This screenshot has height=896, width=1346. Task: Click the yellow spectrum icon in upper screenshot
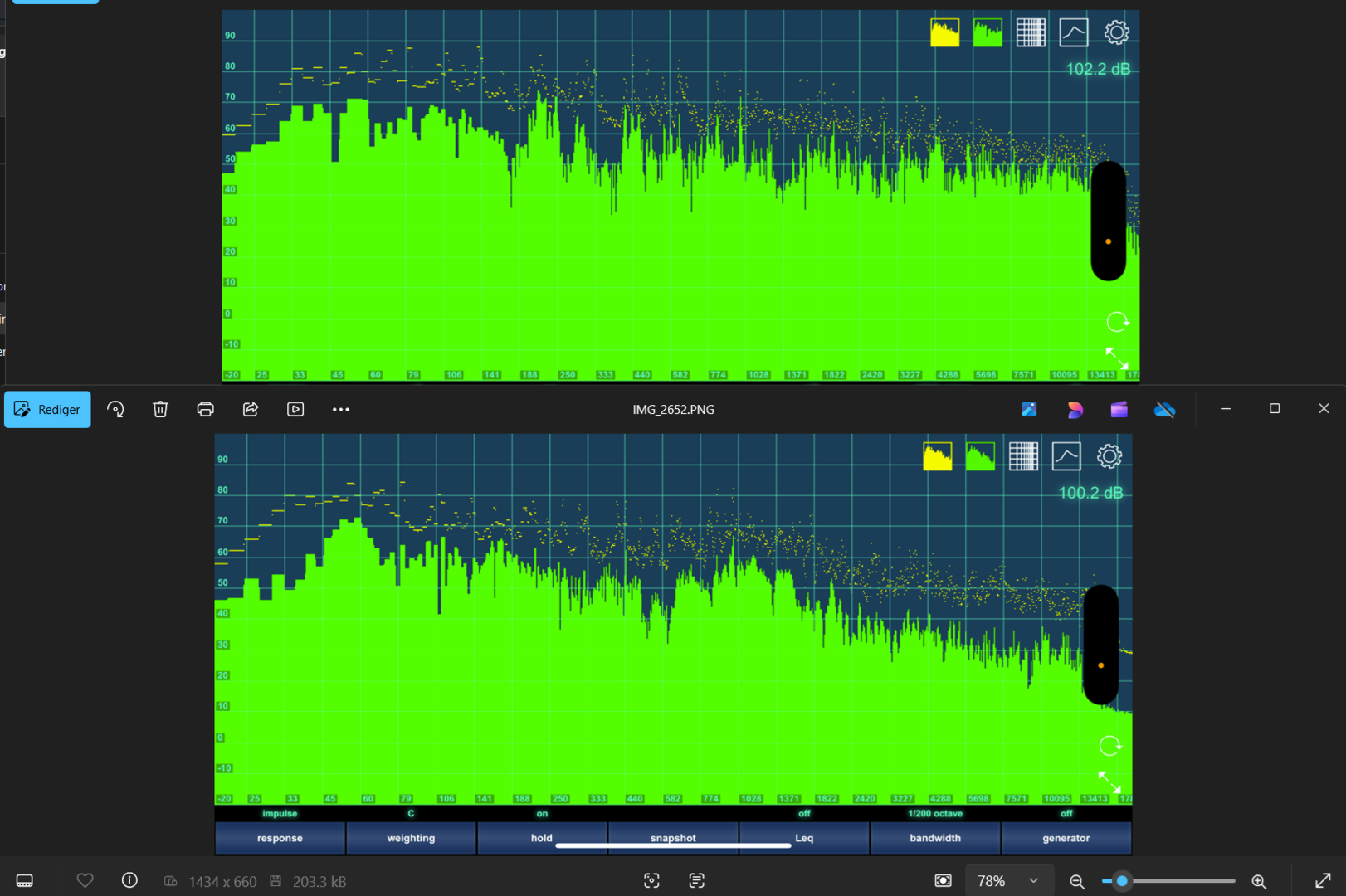point(945,33)
